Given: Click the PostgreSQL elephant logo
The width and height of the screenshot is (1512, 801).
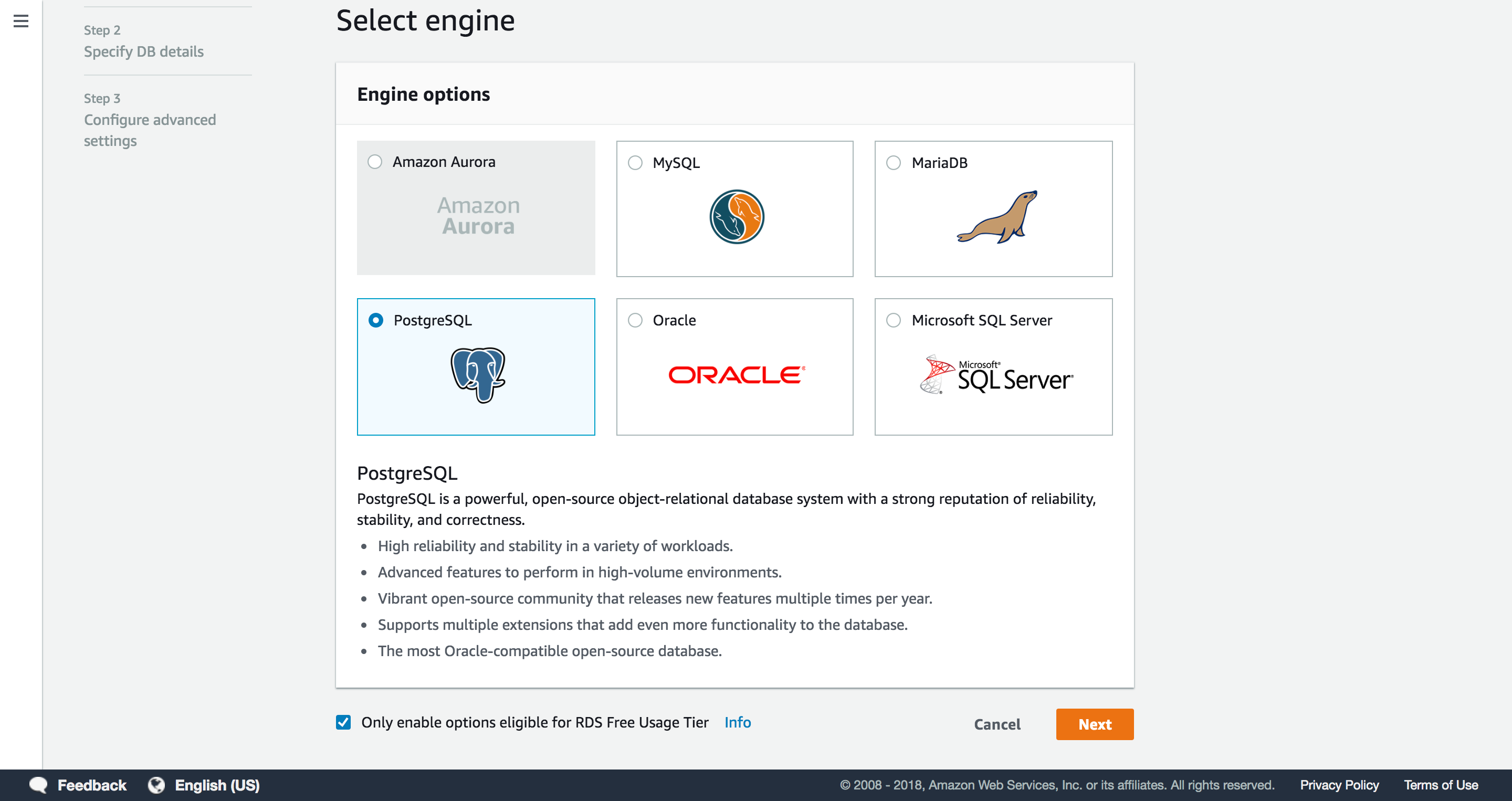Looking at the screenshot, I should point(476,376).
